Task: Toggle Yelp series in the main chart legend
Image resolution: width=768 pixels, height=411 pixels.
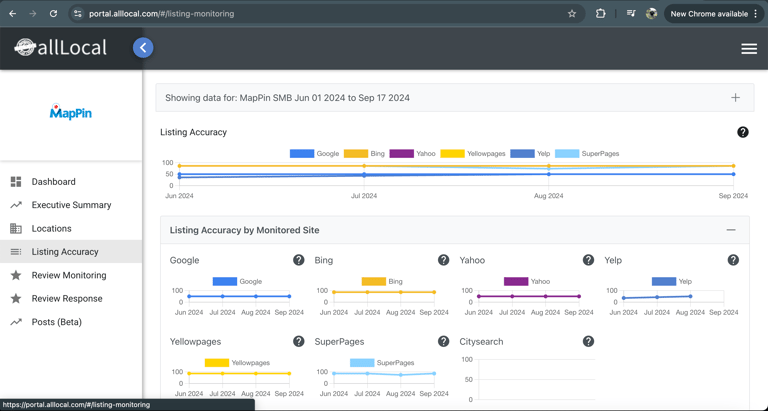Action: tap(530, 153)
